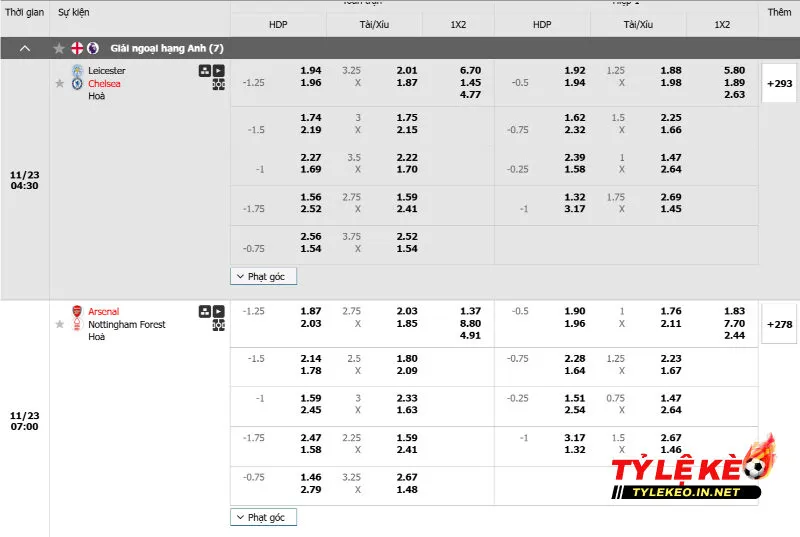
Task: Select the 6.70 Leicester full-match 1X2 odds
Action: point(470,71)
